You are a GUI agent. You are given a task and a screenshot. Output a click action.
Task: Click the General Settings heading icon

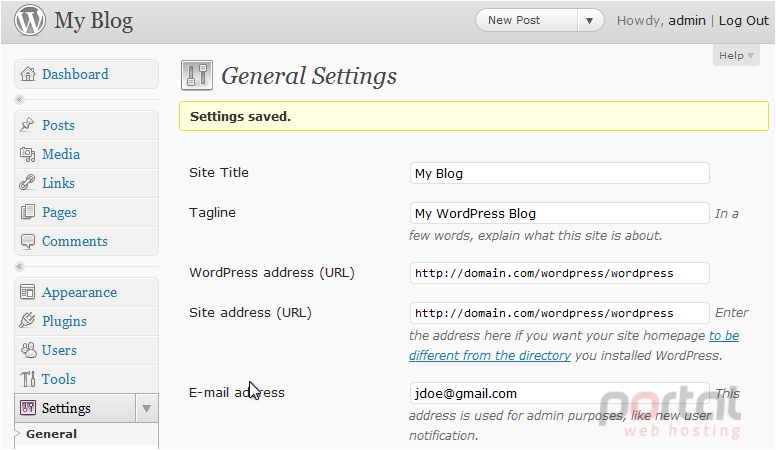tap(197, 75)
